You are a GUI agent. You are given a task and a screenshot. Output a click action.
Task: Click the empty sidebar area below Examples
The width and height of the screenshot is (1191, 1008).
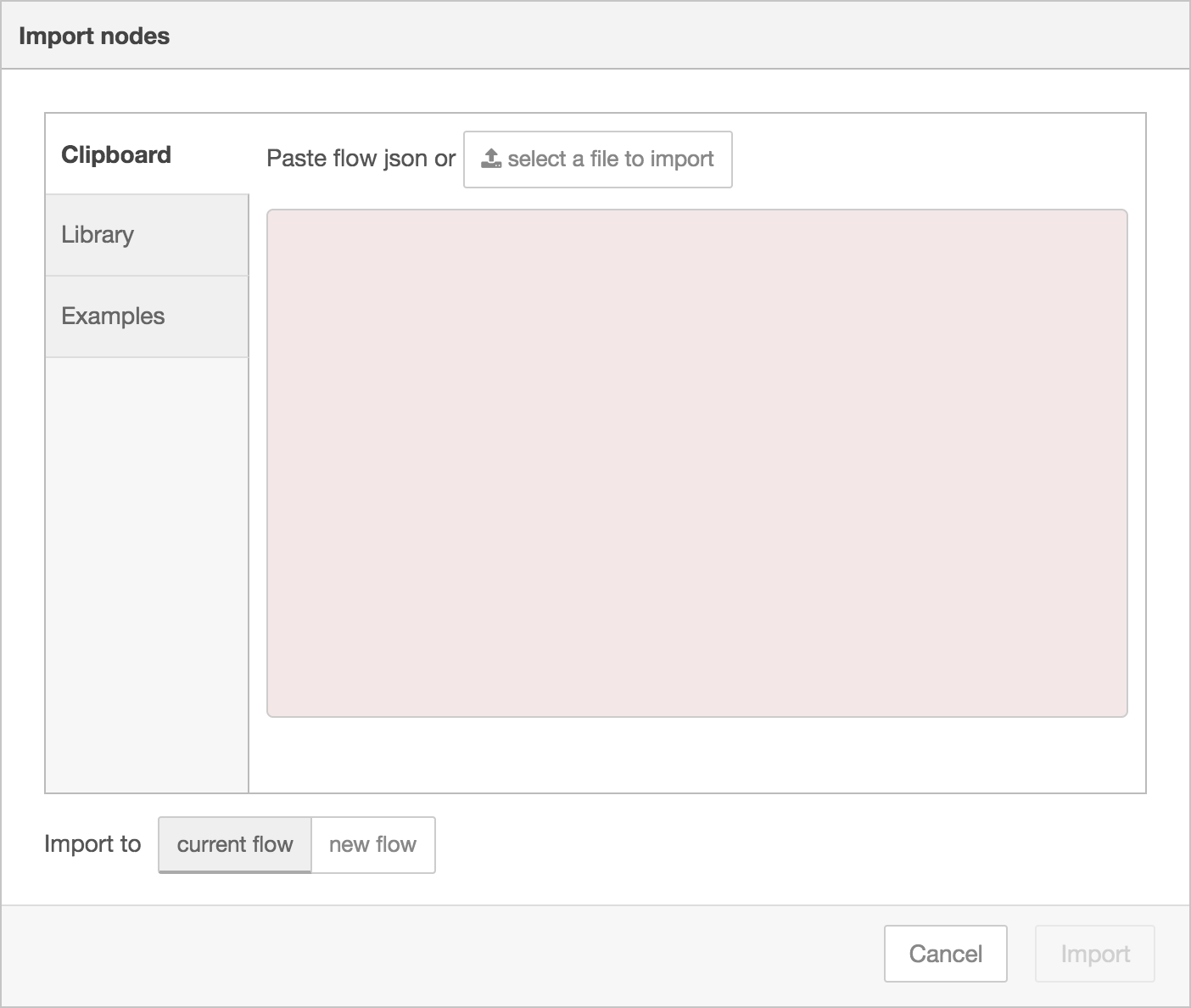[144, 577]
